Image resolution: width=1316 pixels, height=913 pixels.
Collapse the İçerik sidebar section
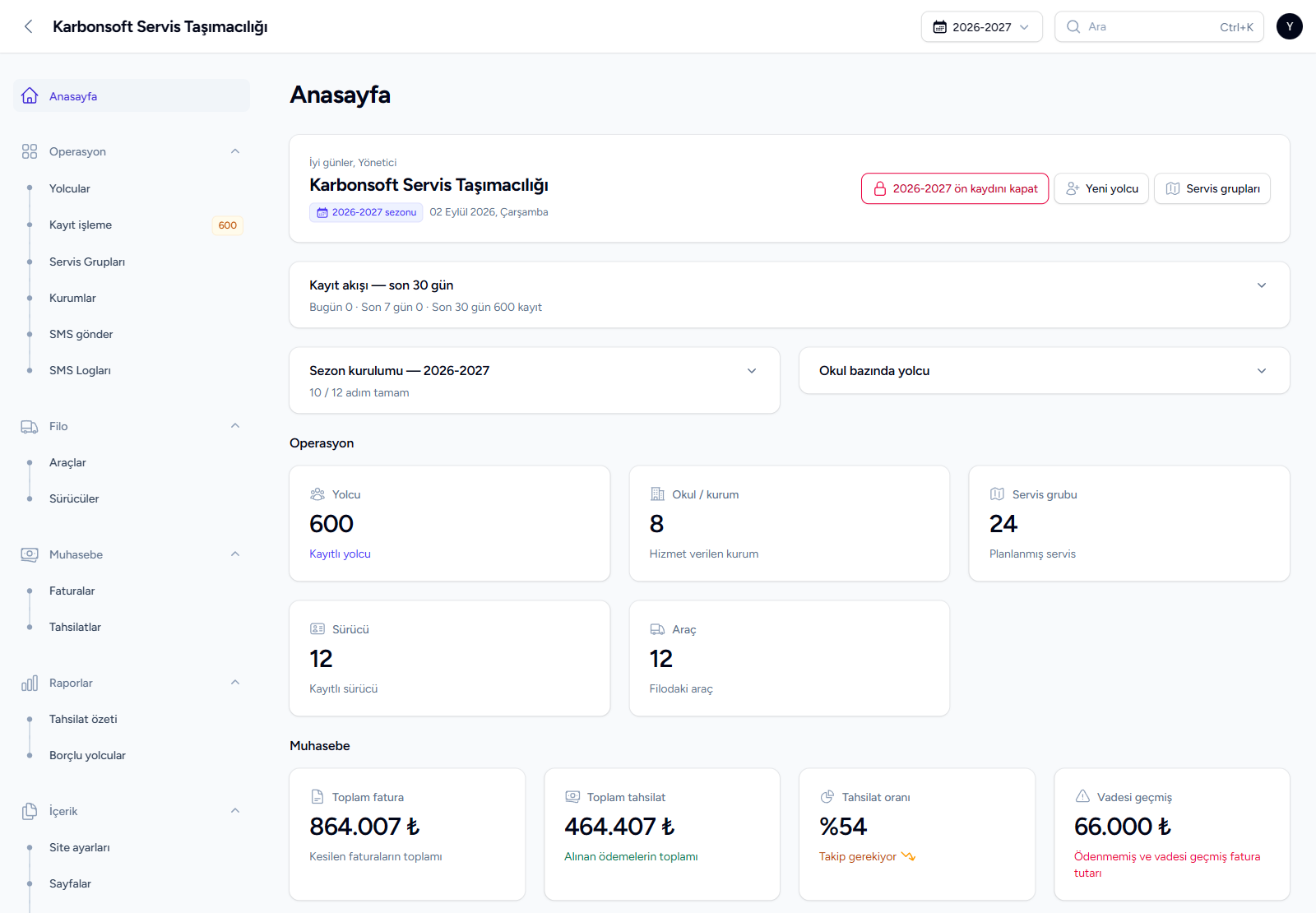point(235,811)
